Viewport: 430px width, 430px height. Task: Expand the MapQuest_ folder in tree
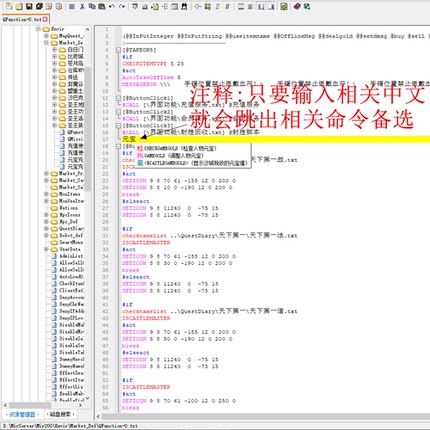tap(46, 36)
